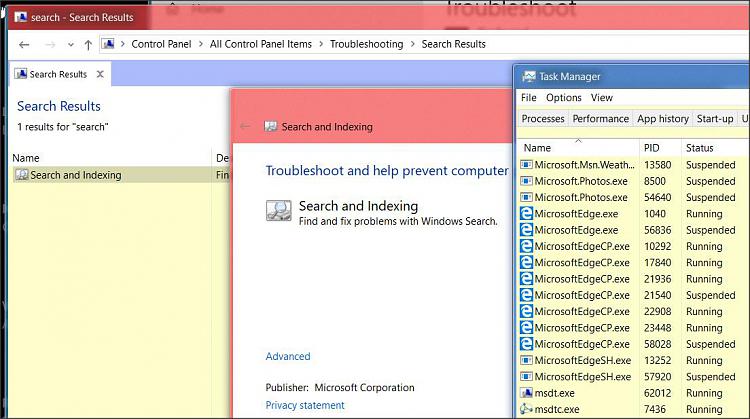This screenshot has height=419, width=750.
Task: Select the msdt.exe process name
Action: point(554,393)
